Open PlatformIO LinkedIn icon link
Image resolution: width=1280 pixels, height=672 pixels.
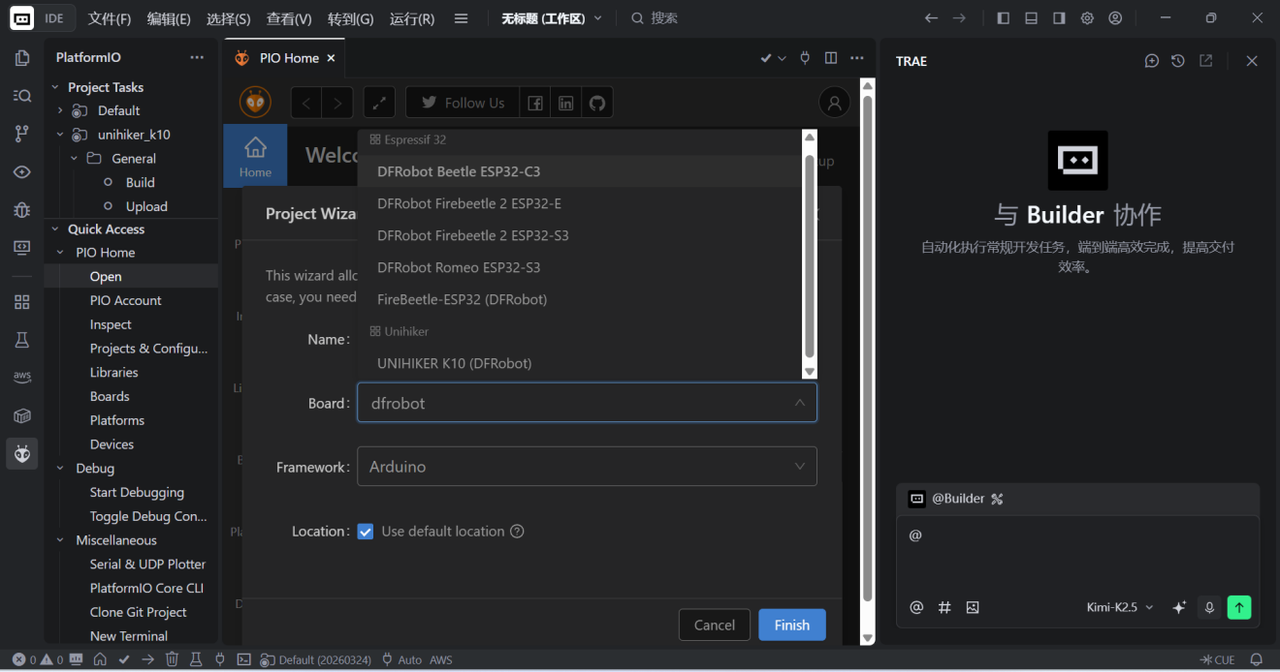point(566,103)
